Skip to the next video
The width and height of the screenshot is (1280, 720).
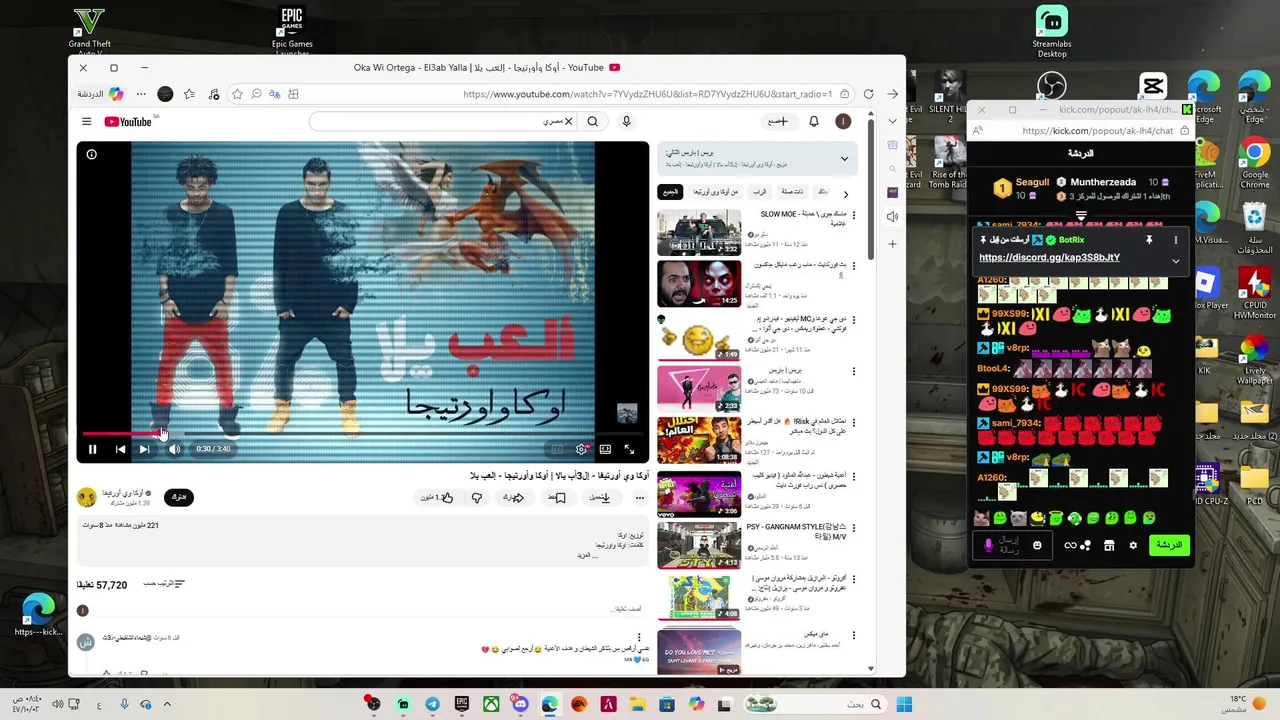[x=144, y=449]
